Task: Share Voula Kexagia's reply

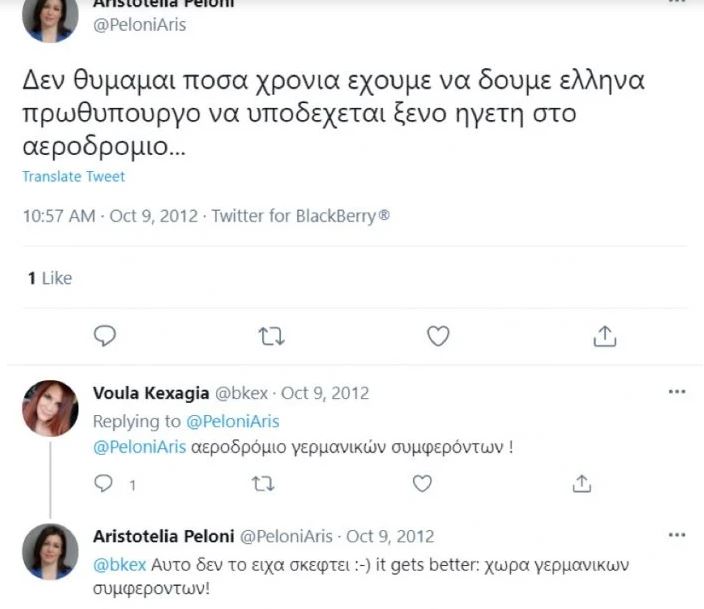Action: coord(582,484)
